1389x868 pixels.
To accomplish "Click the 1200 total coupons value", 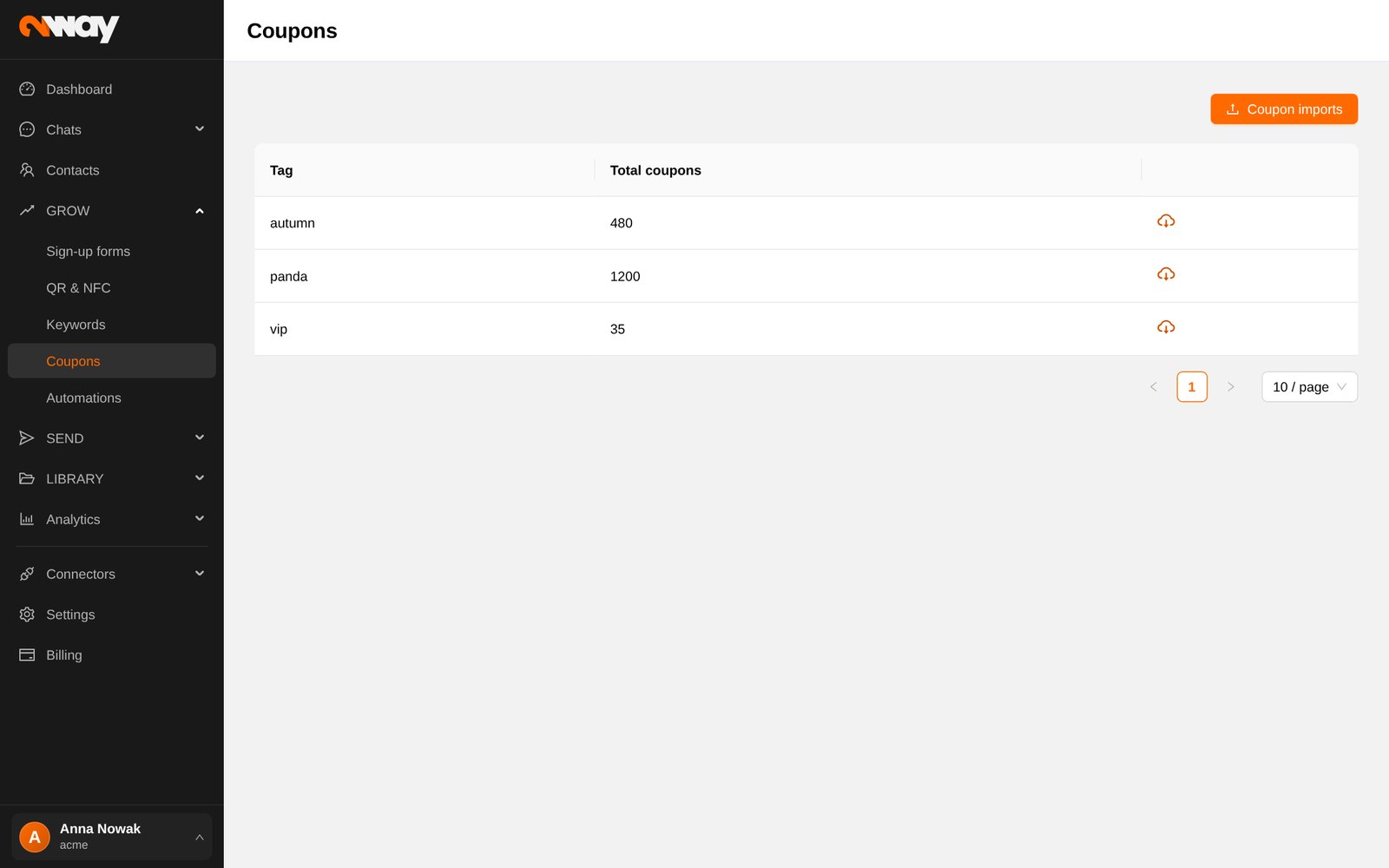I will 625,276.
